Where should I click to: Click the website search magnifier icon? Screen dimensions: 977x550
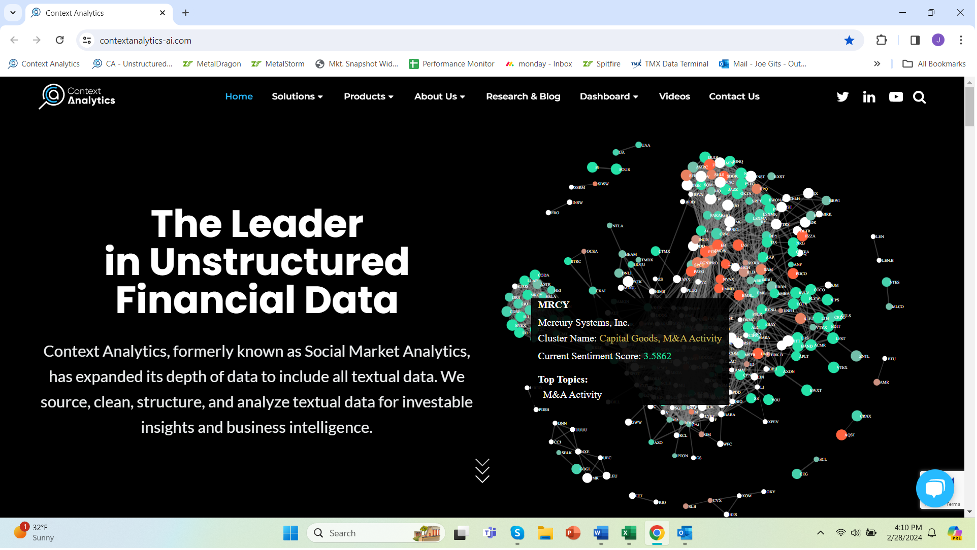pyautogui.click(x=919, y=97)
